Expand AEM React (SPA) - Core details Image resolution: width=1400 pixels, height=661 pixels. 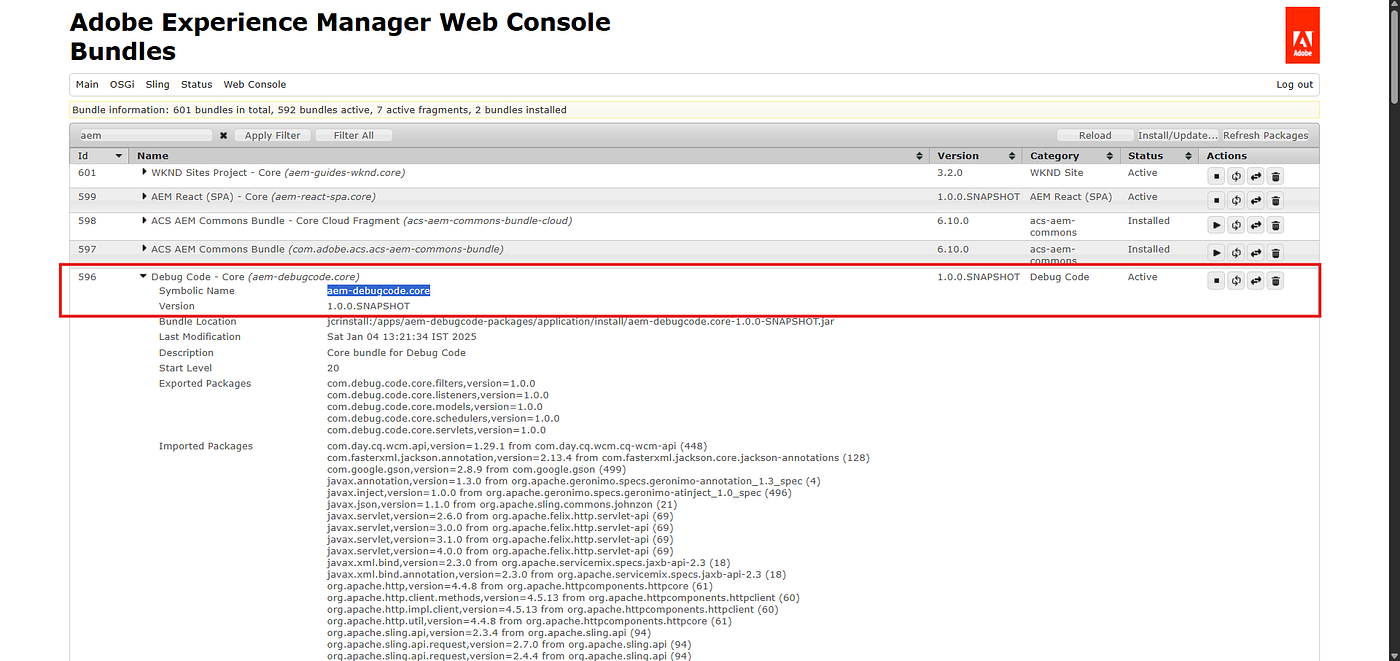144,196
